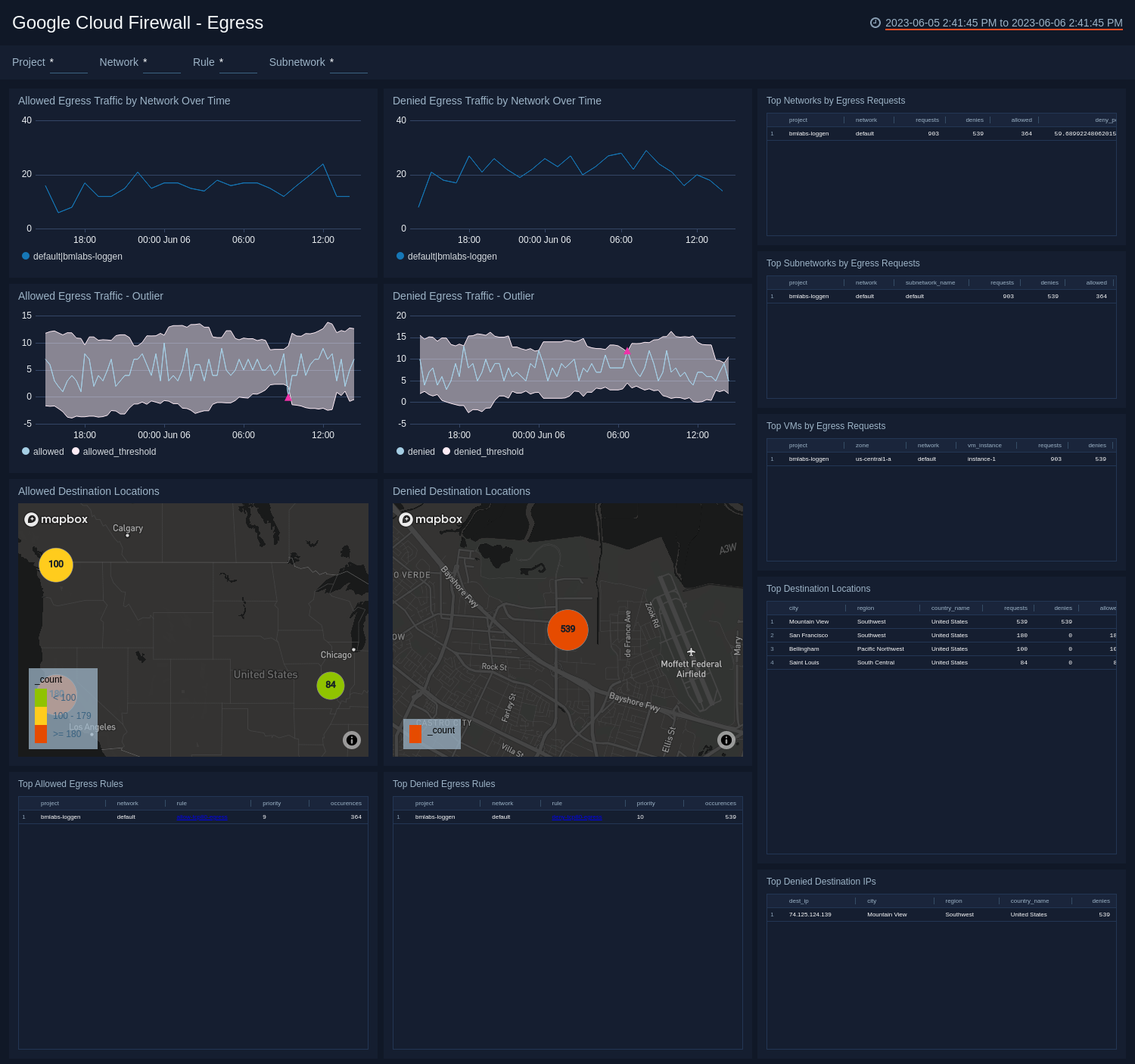Select the pink anomaly marker on Denied Egress Outlier chart
The image size is (1135, 1064).
click(x=627, y=350)
